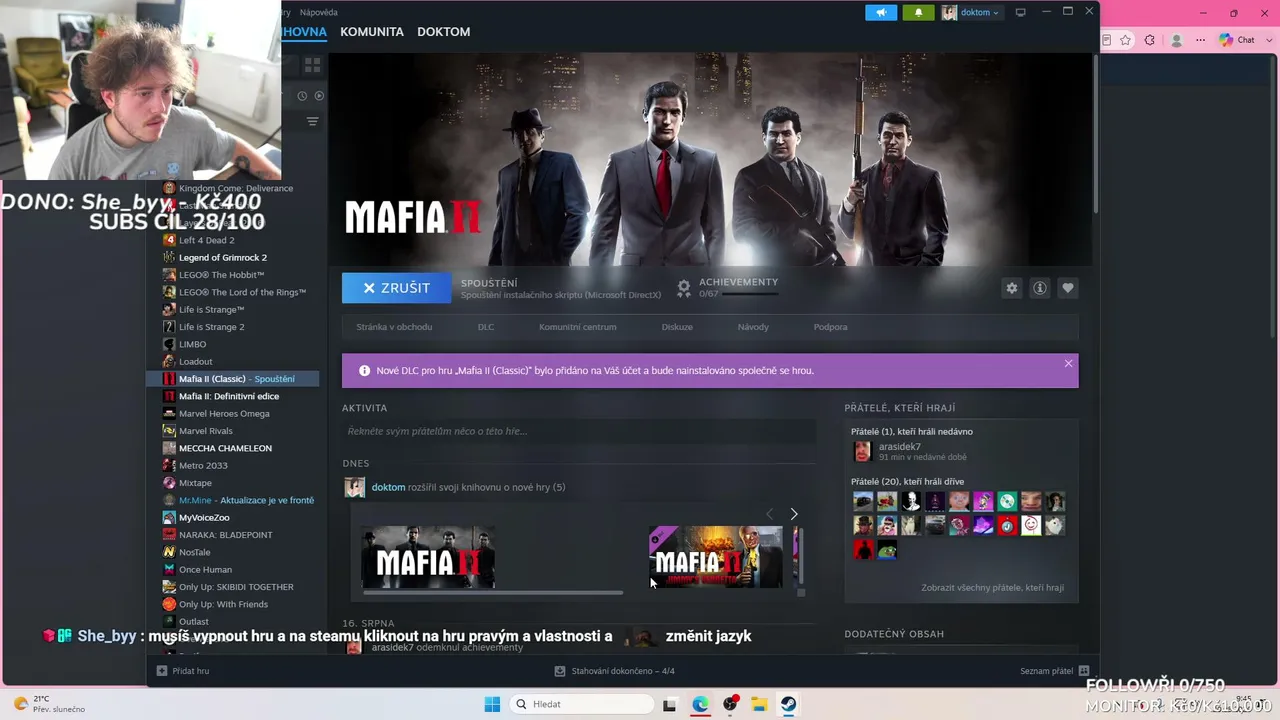Screen dimensions: 1280x720
Task: Open arasidek7 friend name link
Action: [900, 447]
